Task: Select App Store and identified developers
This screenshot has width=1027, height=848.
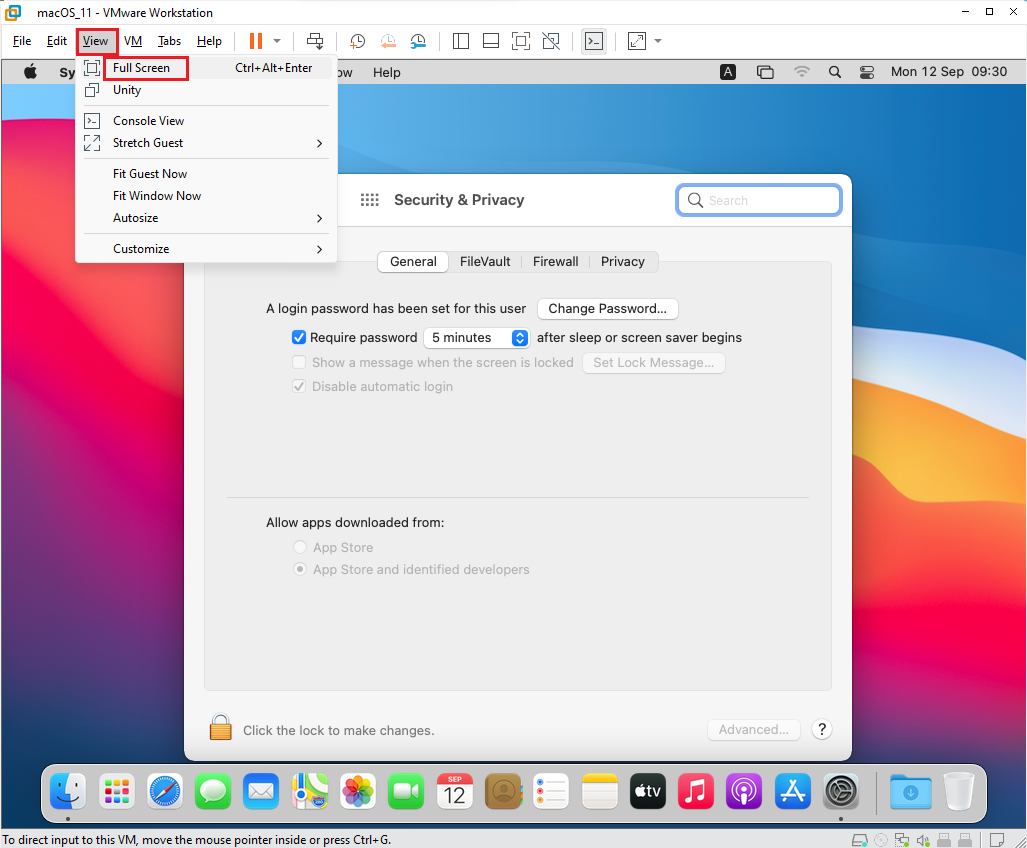Action: (299, 570)
